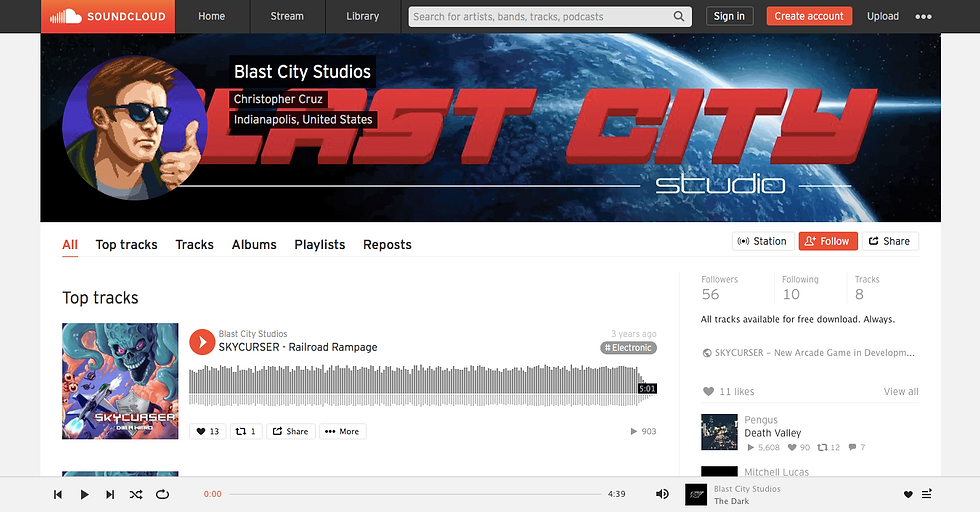Click the Sign in button
This screenshot has width=980, height=512.
[729, 16]
